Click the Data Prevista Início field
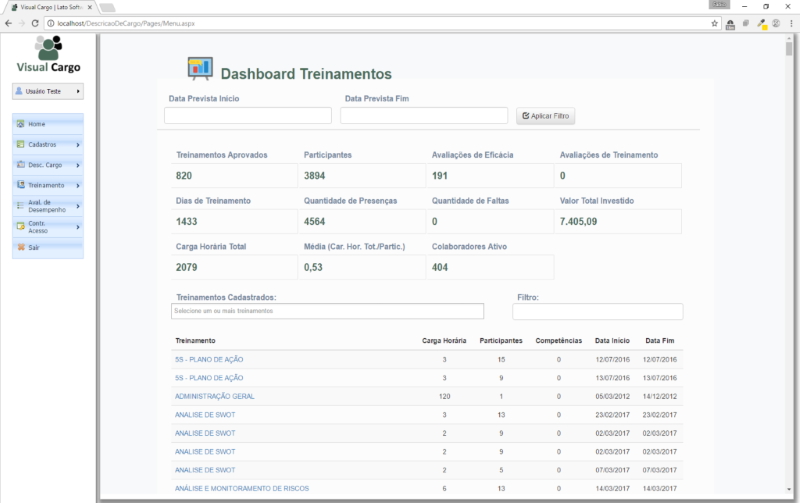Viewport: 800px width, 503px height. (x=247, y=115)
